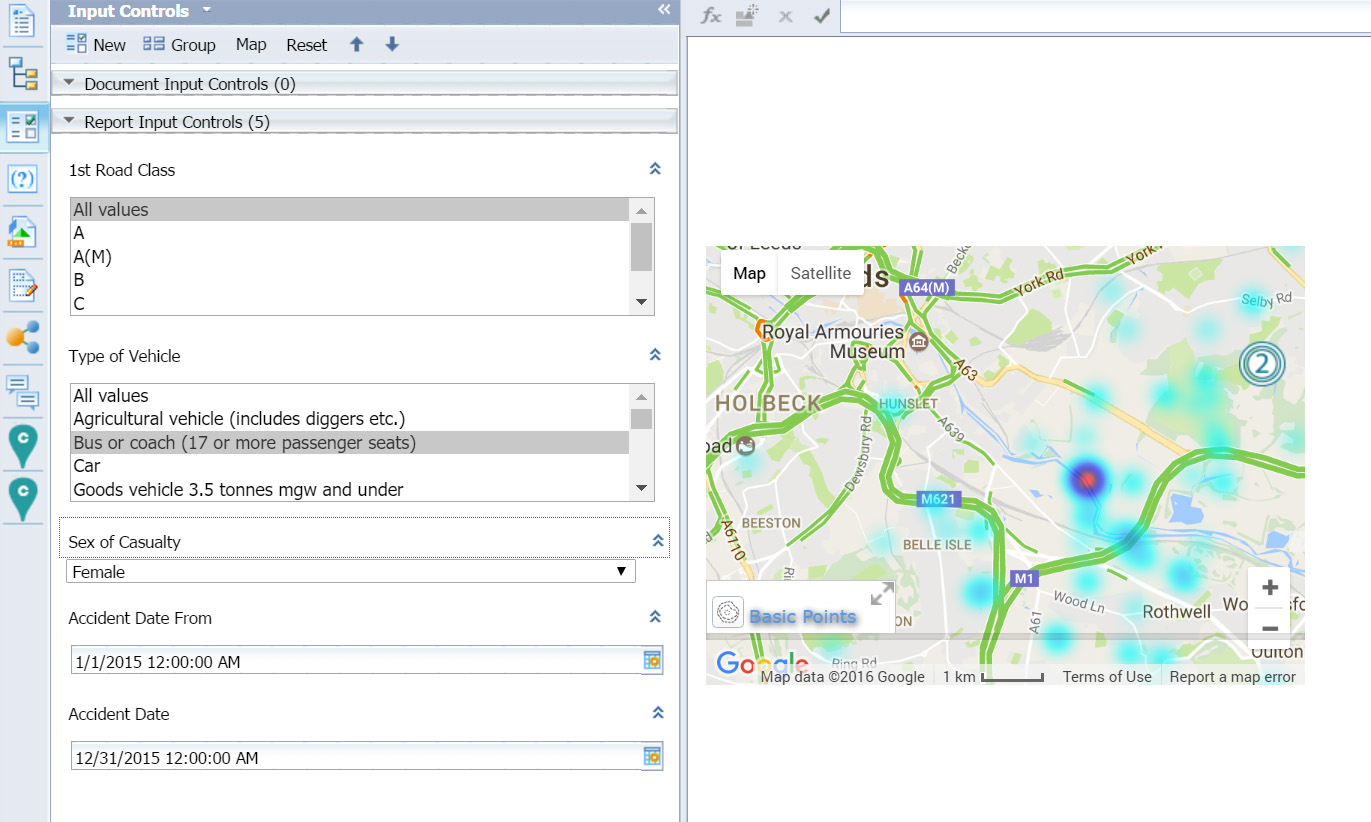This screenshot has height=822, width=1371.
Task: Collapse Document Input Controls (0) section
Action: tap(70, 83)
